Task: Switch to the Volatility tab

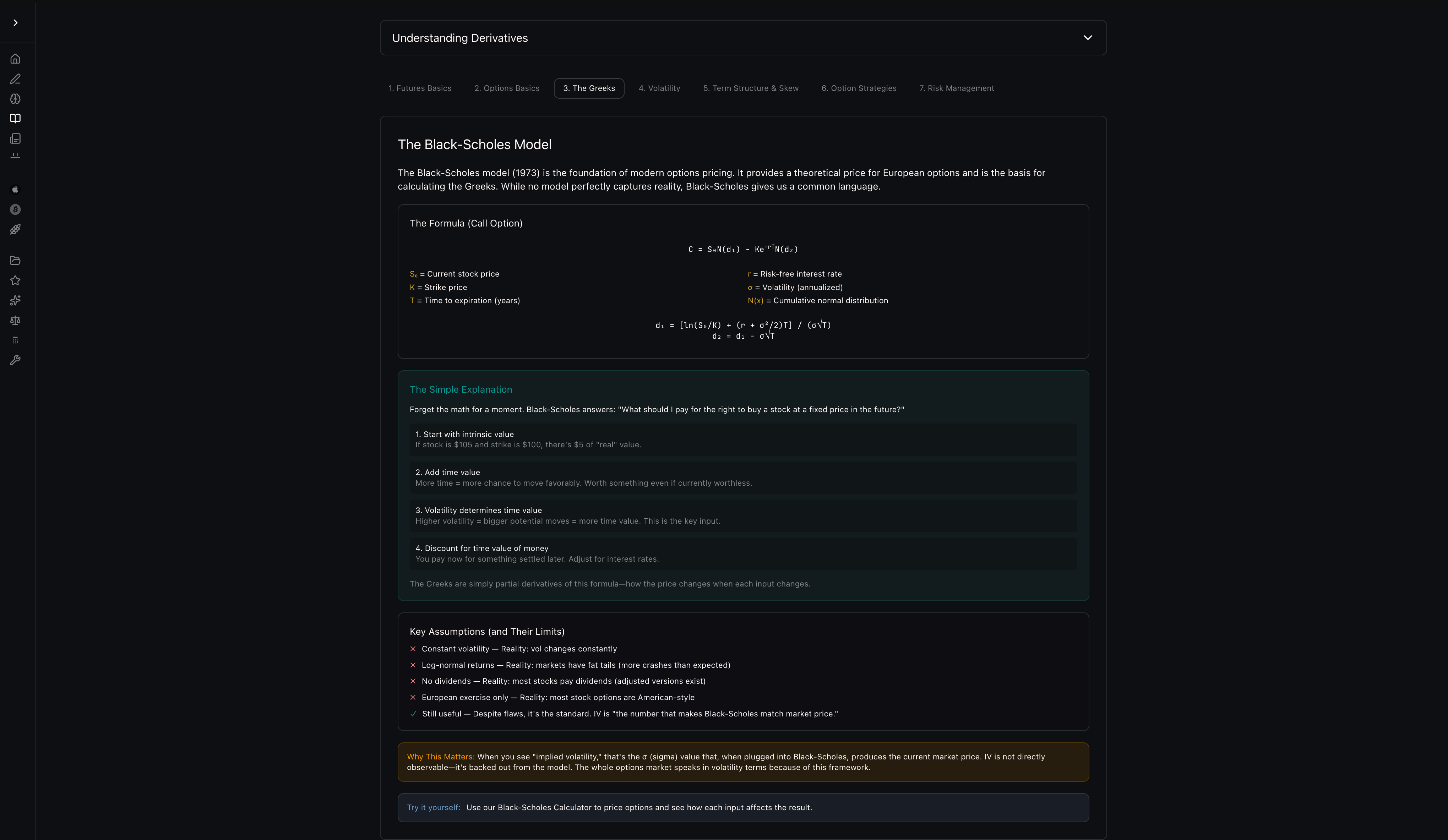Action: coord(659,88)
